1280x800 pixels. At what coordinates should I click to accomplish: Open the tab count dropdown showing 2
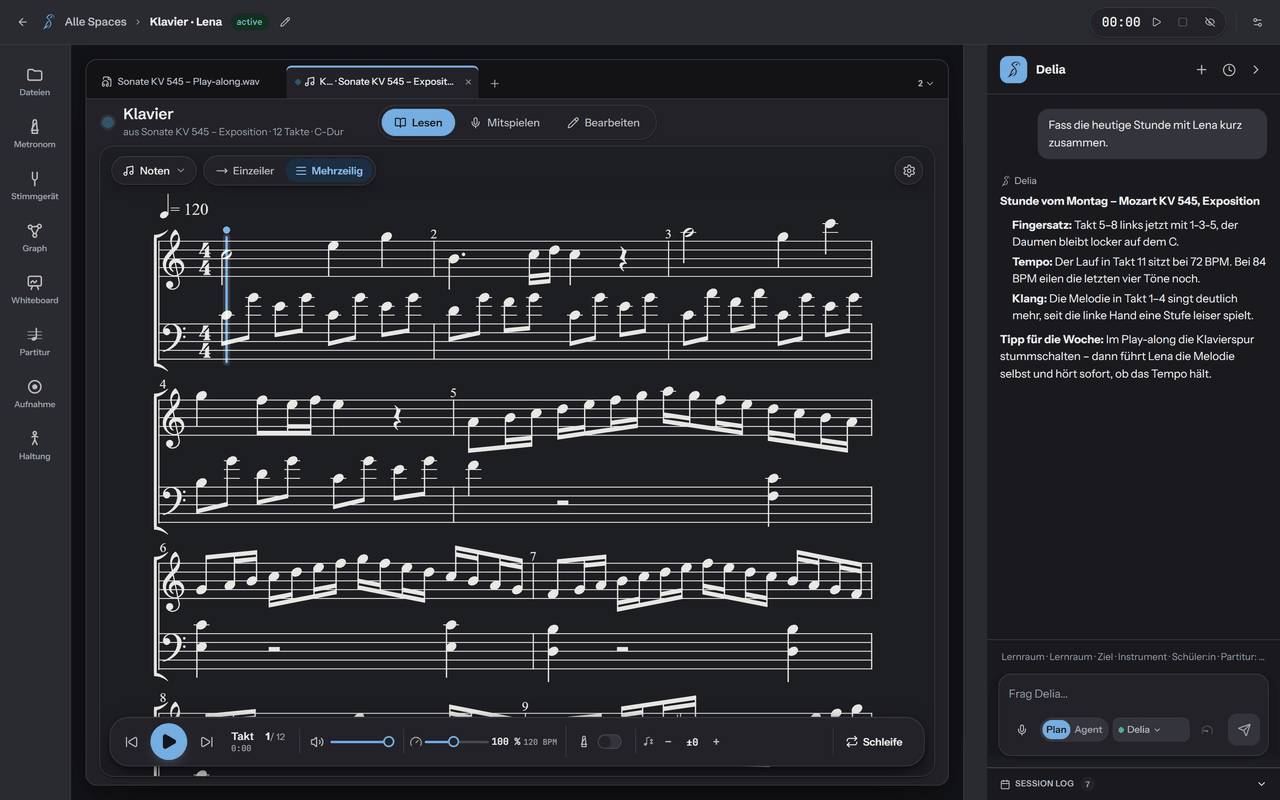[x=925, y=83]
